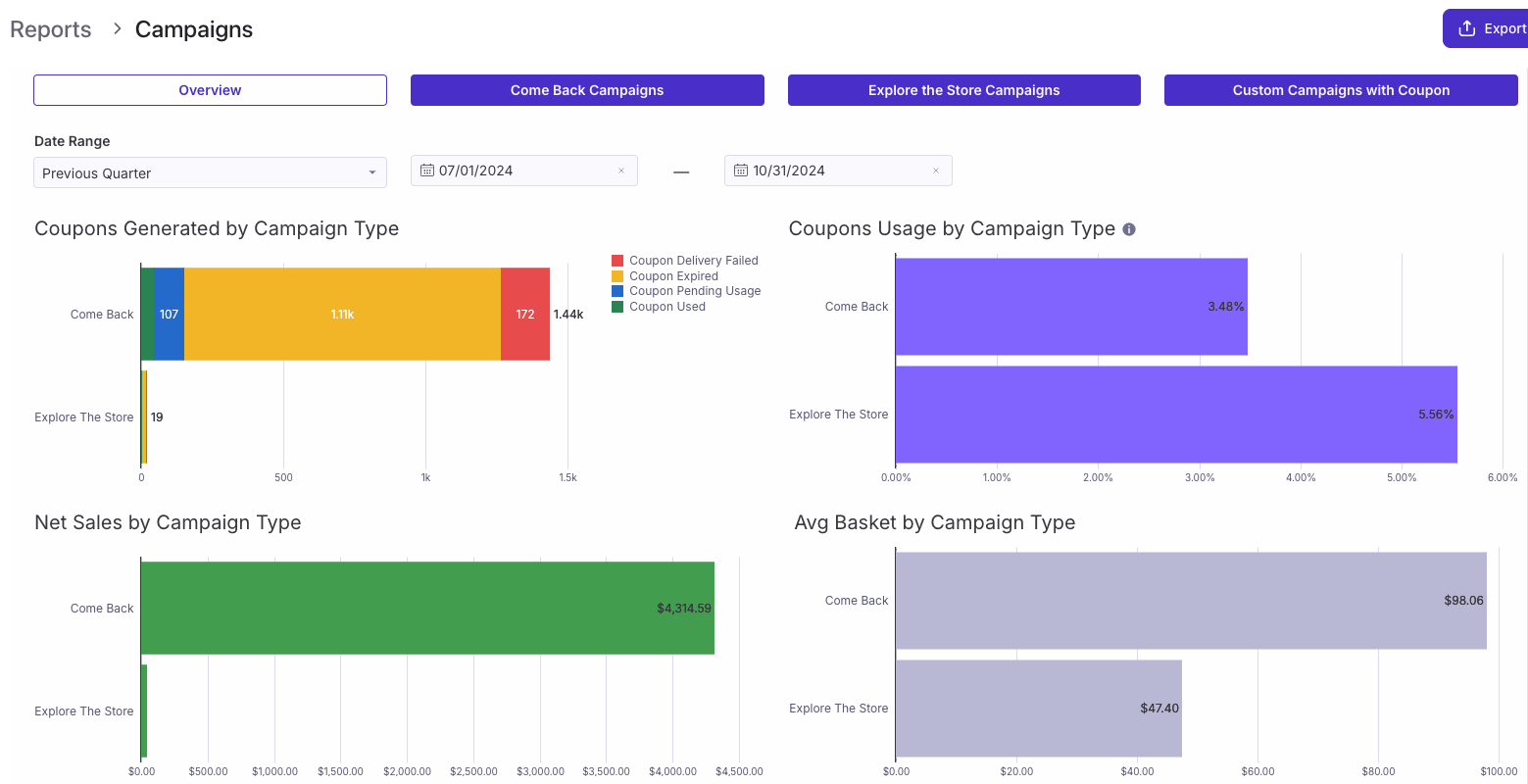The width and height of the screenshot is (1528, 784).
Task: Go to Reports breadcrumb link
Action: [51, 29]
